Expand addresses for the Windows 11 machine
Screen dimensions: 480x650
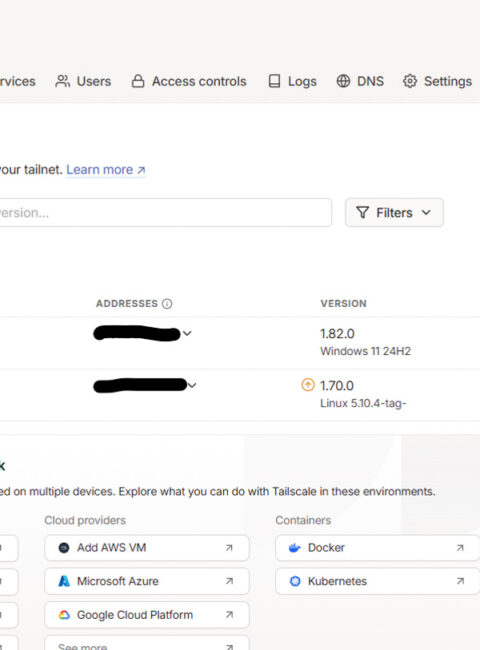pyautogui.click(x=187, y=333)
